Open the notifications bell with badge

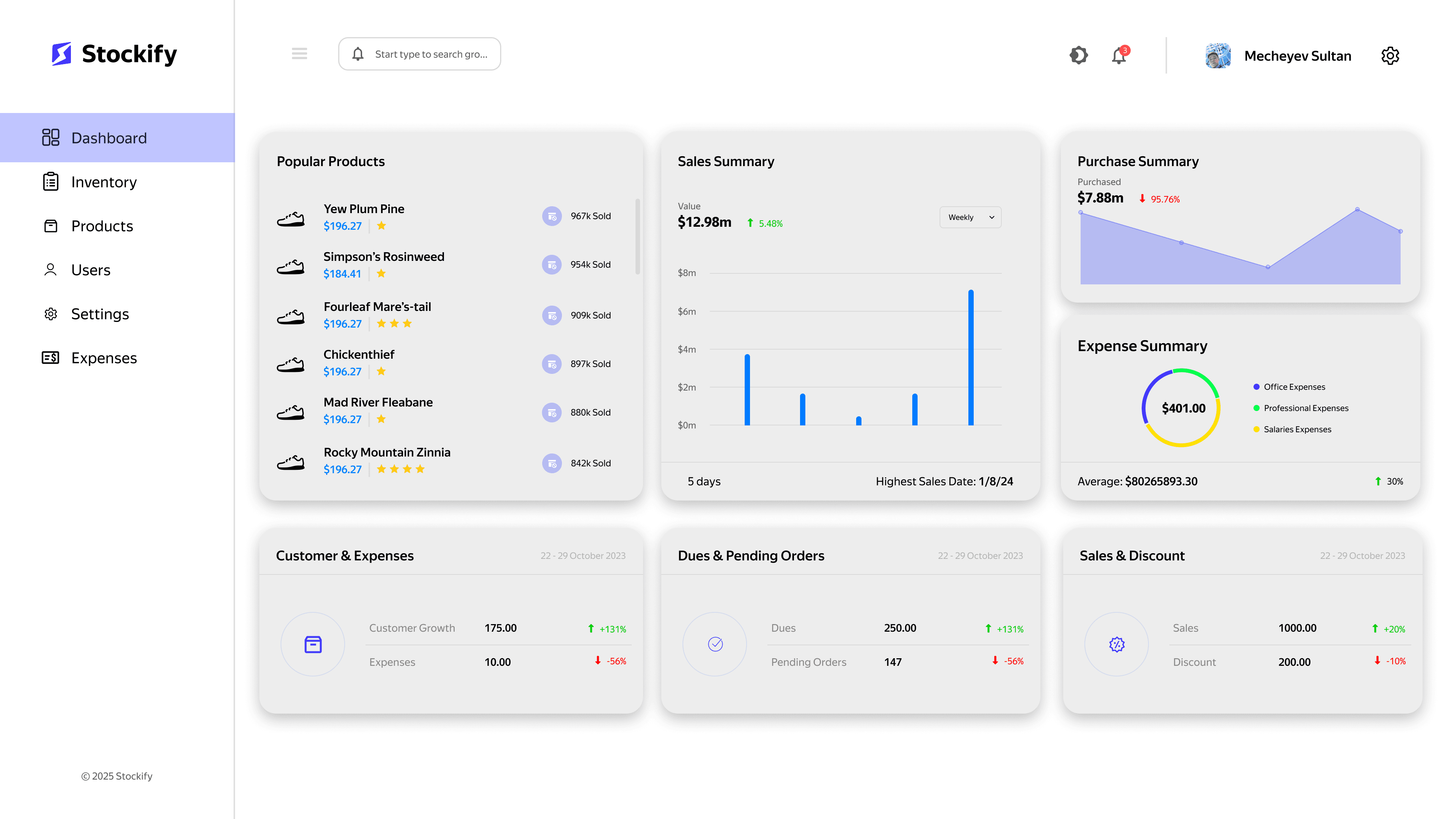pos(1119,55)
